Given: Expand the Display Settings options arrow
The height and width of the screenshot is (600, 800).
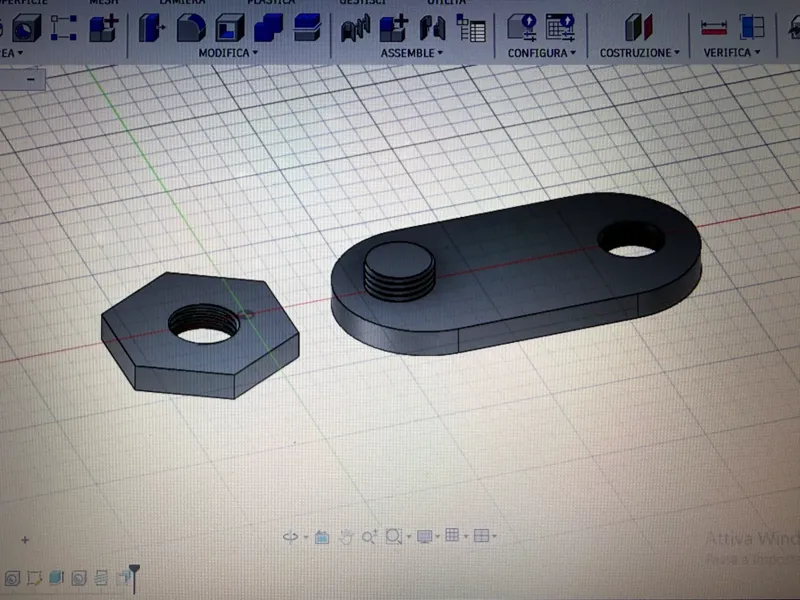Looking at the screenshot, I should click(x=438, y=536).
